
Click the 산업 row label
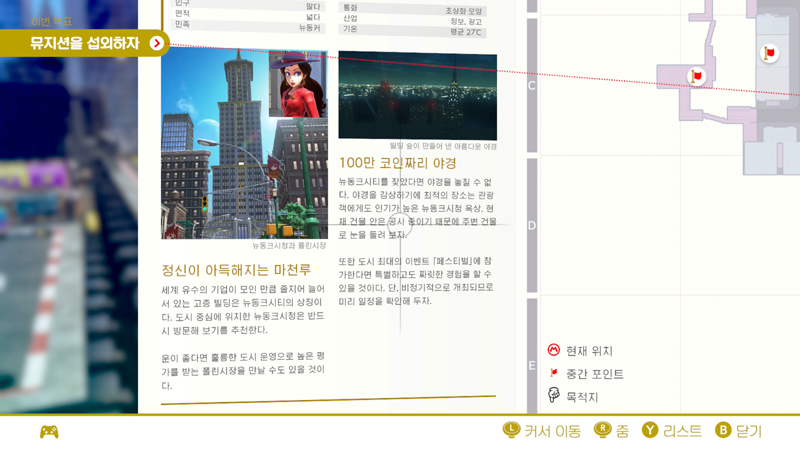(350, 18)
